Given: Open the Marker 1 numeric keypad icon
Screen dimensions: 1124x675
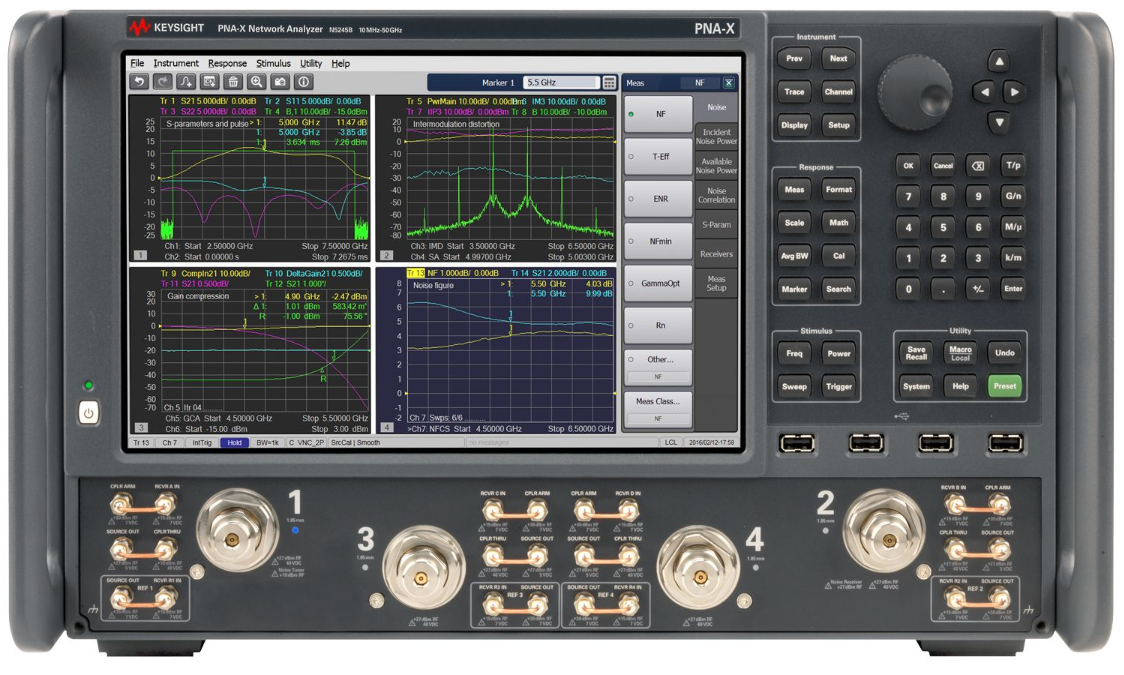Looking at the screenshot, I should pyautogui.click(x=609, y=83).
